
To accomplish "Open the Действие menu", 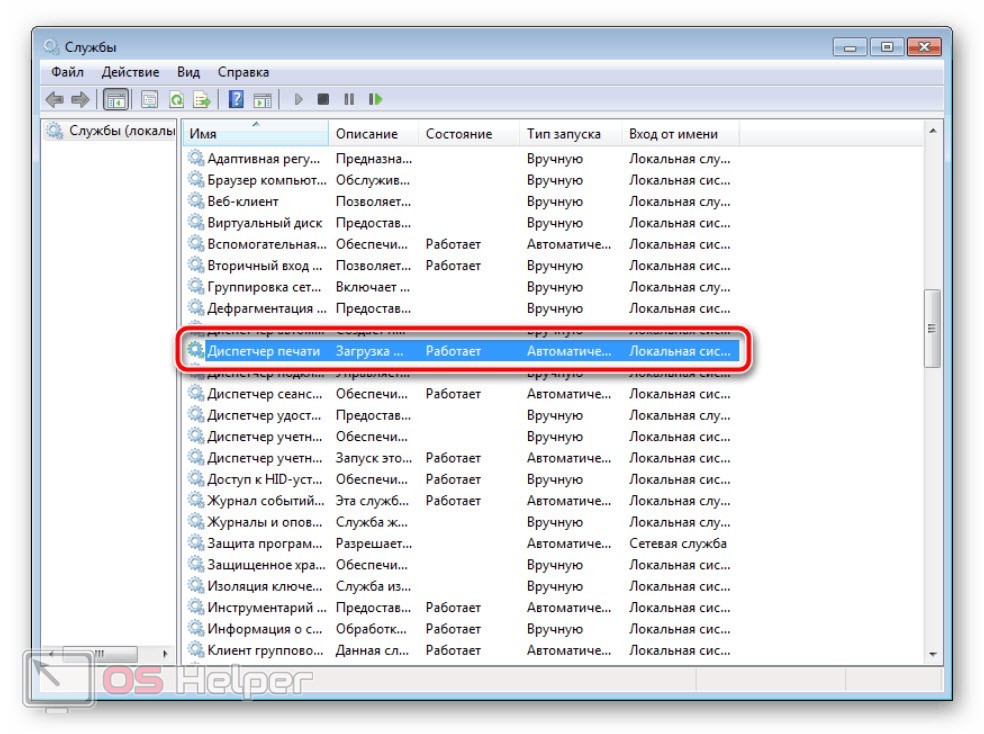I will click(130, 72).
